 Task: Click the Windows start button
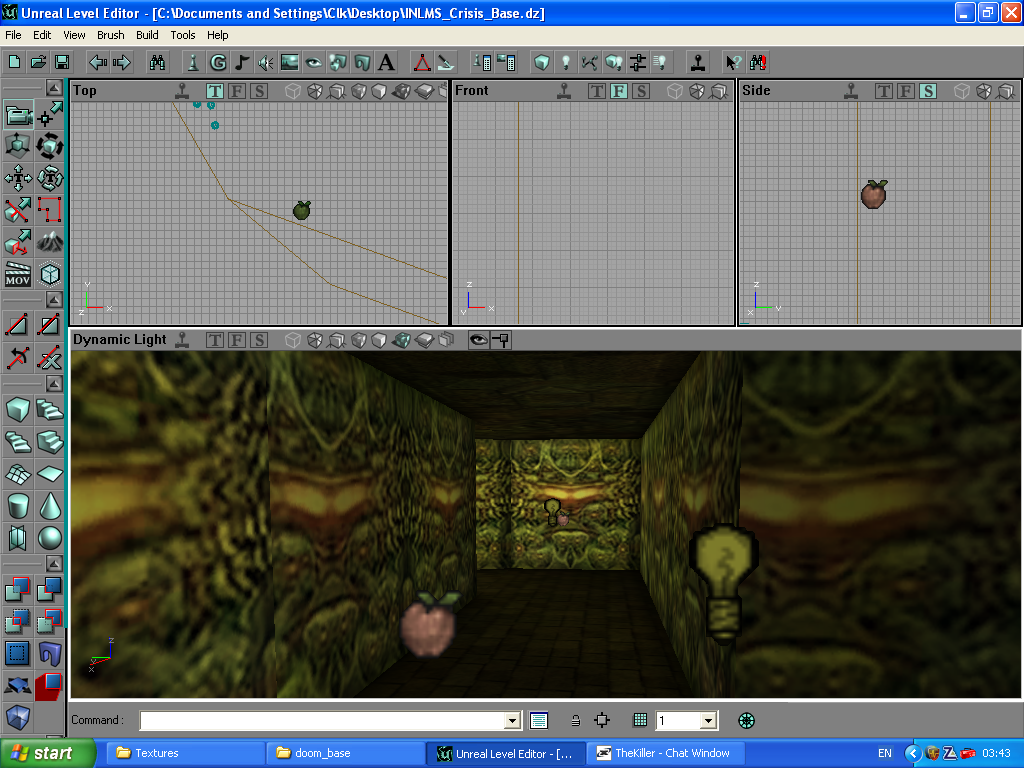[x=48, y=753]
